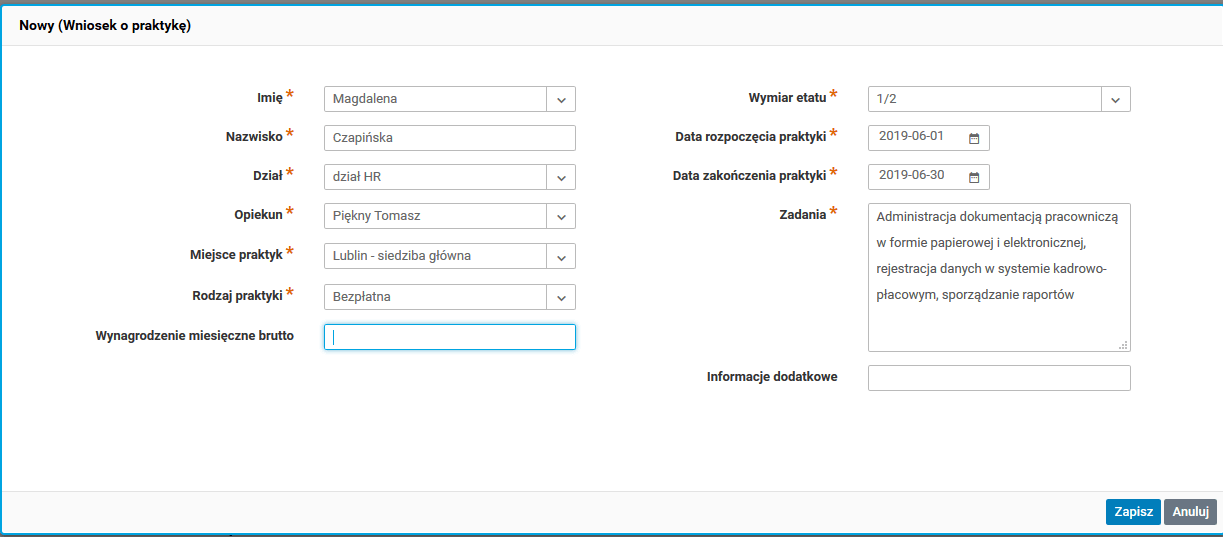1223x537 pixels.
Task: Expand the Opiekun dropdown
Action: click(x=561, y=216)
